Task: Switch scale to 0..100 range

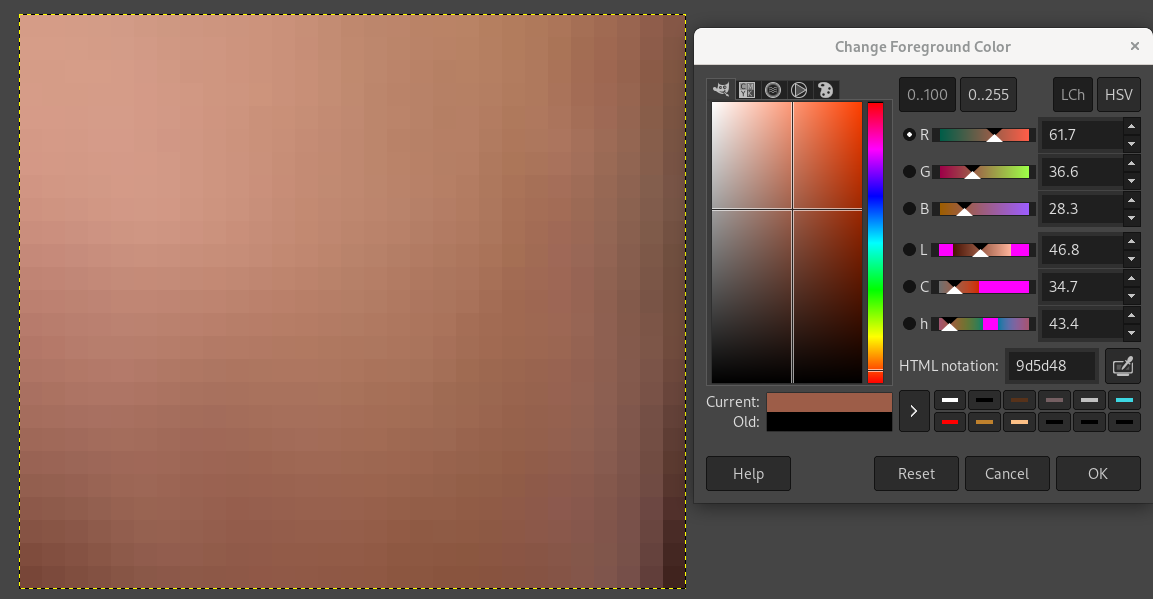Action: [927, 95]
